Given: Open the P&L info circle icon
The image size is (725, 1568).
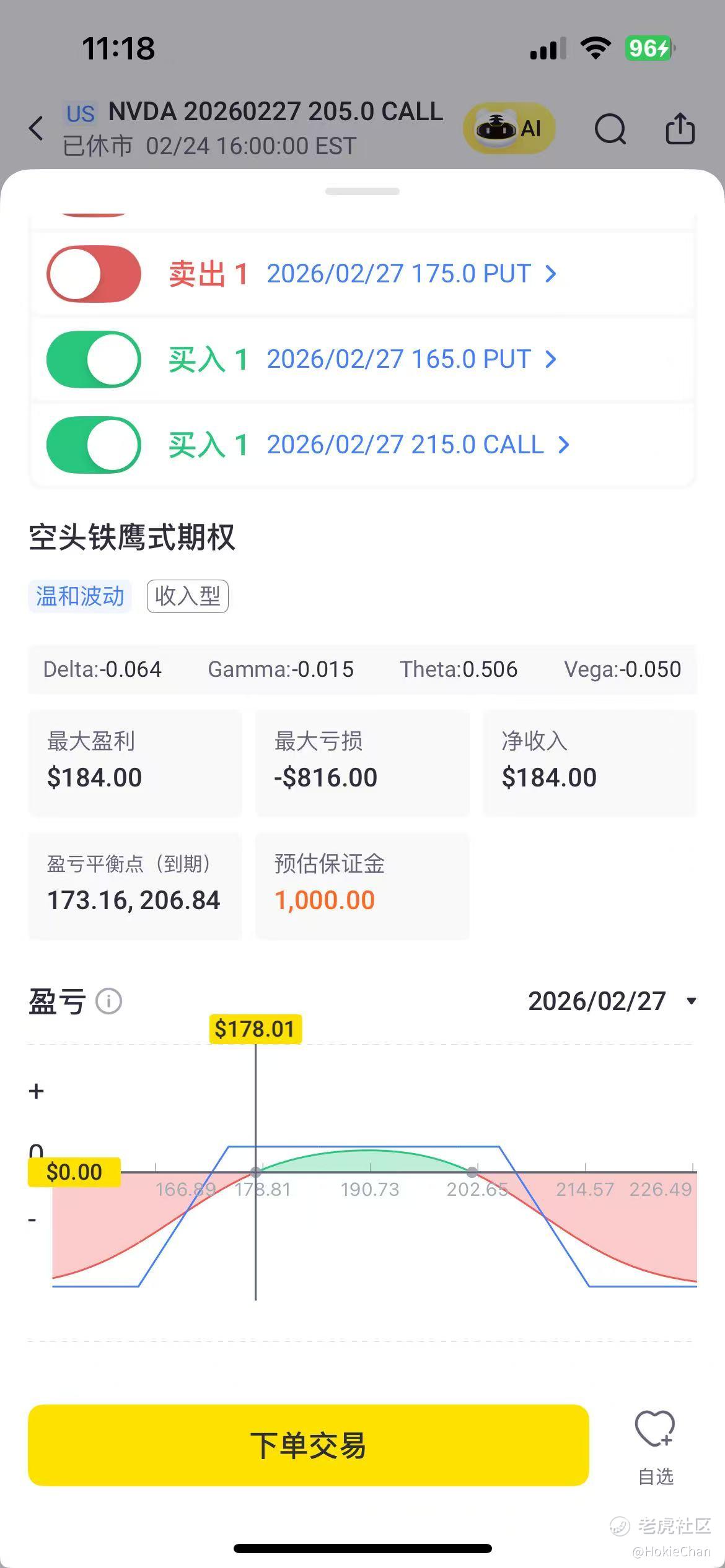Looking at the screenshot, I should [x=109, y=1001].
